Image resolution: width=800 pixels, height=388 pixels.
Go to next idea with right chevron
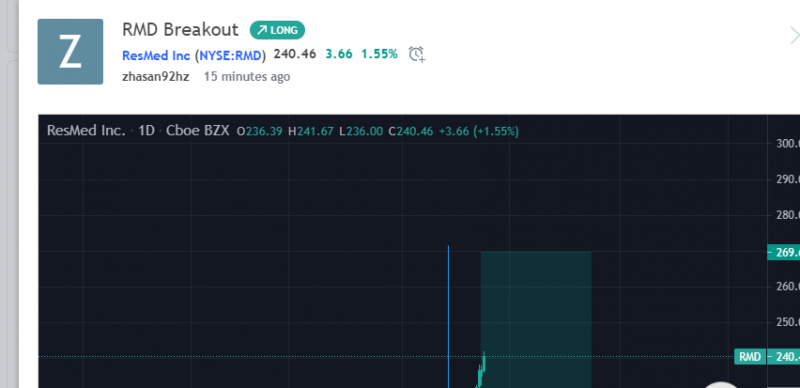tap(794, 36)
